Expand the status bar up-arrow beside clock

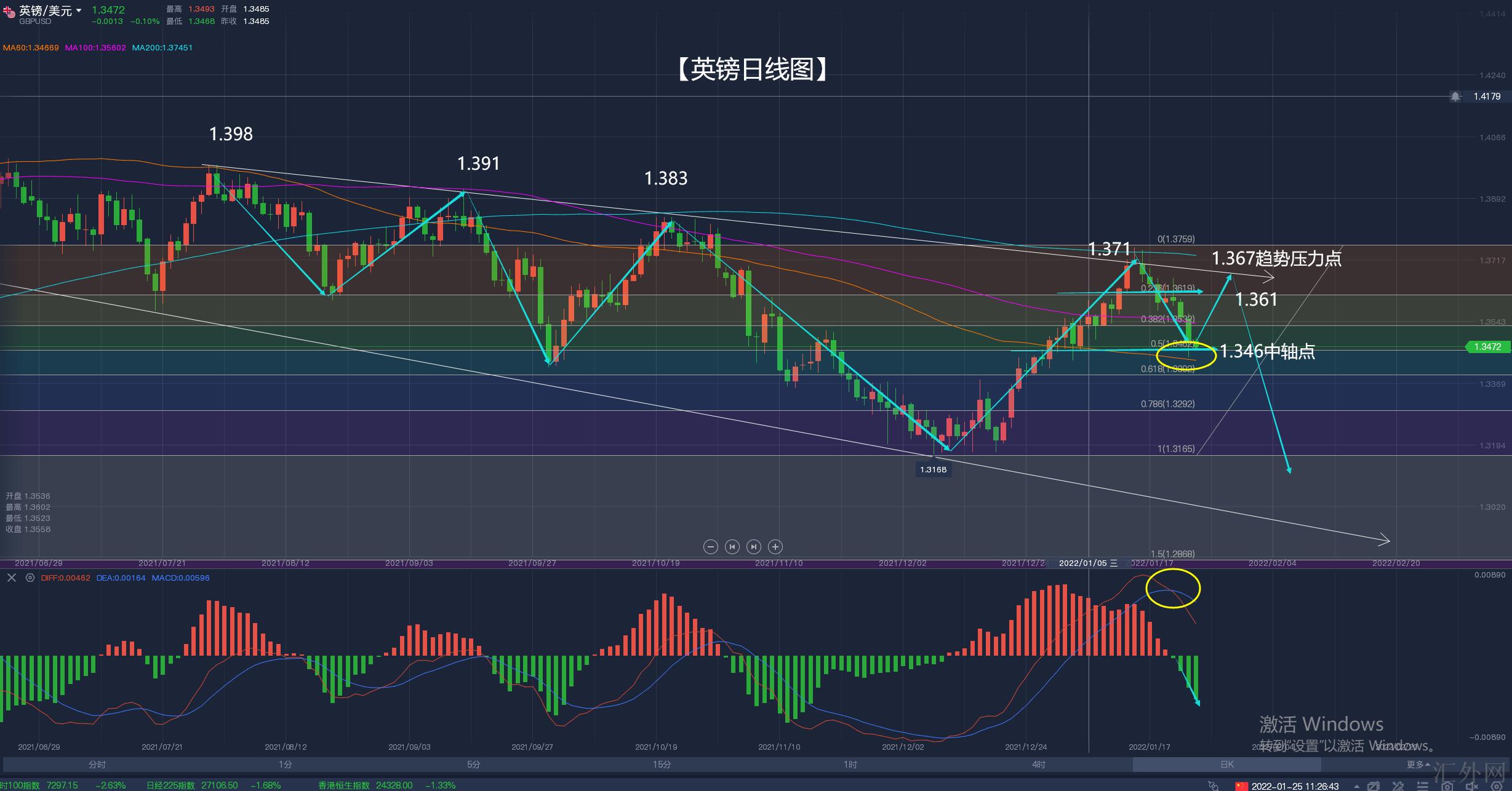pos(1357,787)
